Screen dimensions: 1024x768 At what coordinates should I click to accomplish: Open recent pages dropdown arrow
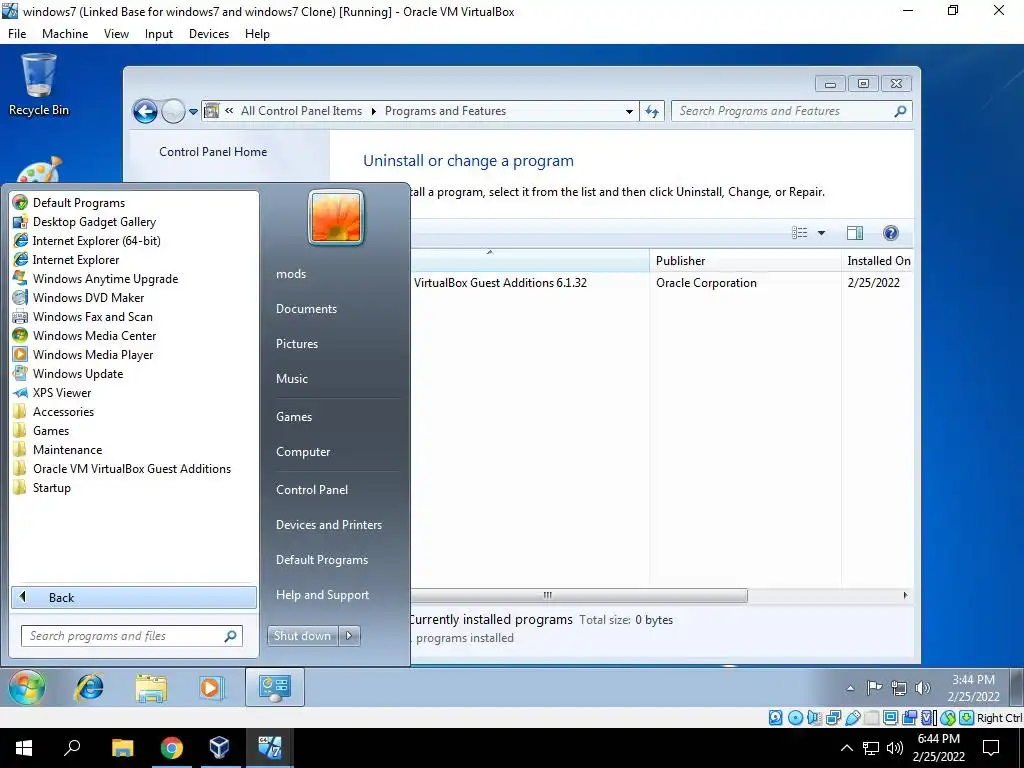pyautogui.click(x=193, y=112)
